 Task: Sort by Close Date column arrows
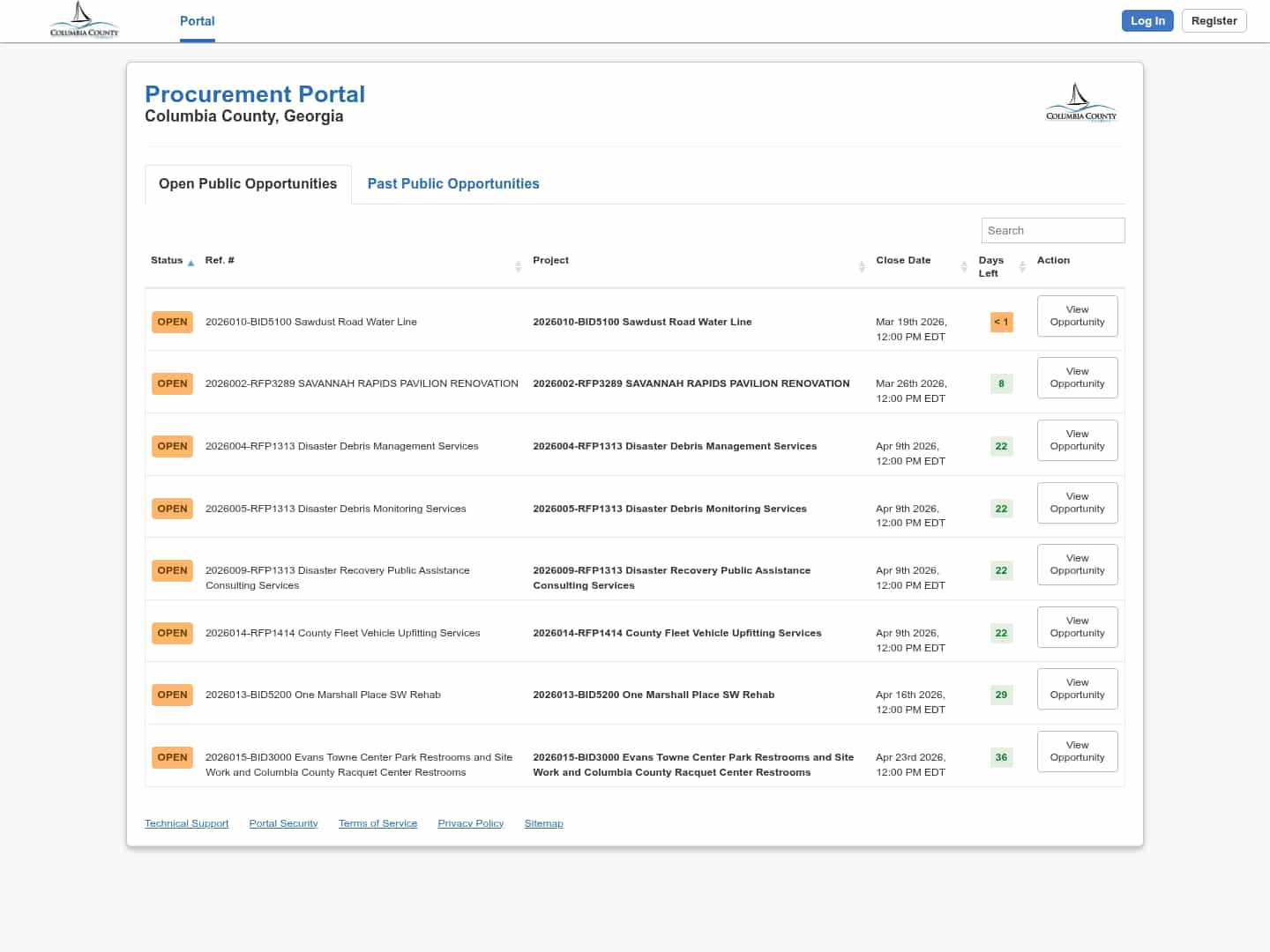pyautogui.click(x=964, y=266)
